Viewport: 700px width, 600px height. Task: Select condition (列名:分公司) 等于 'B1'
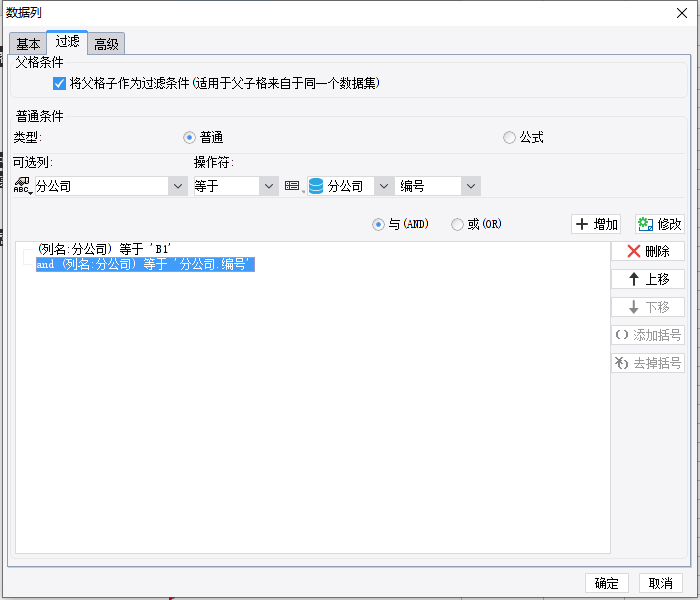coord(104,249)
